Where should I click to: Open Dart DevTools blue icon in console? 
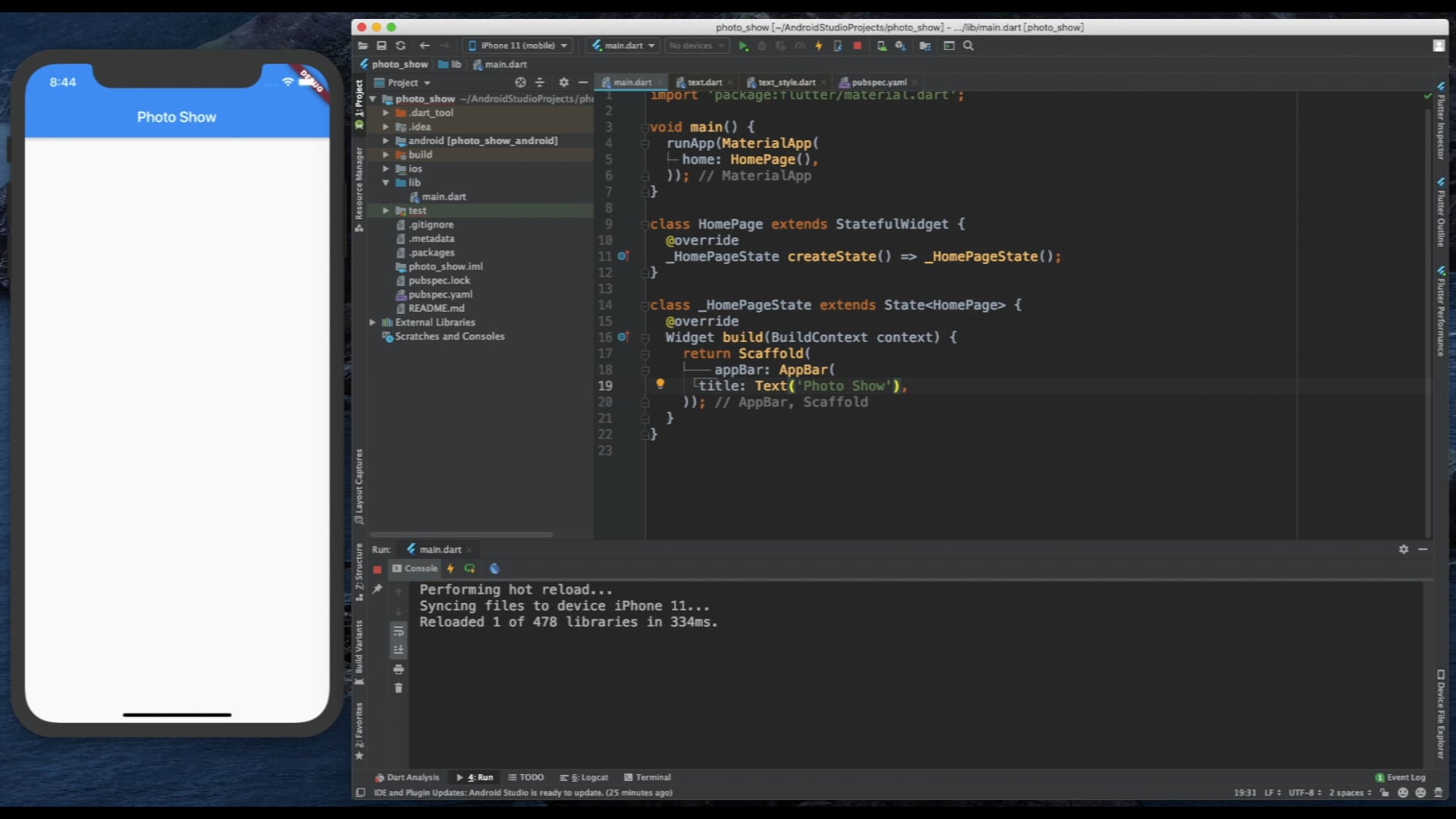[x=494, y=569]
